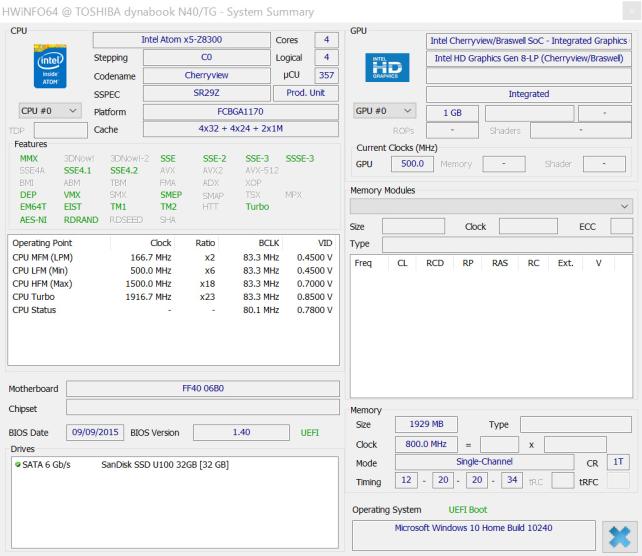Click the BIOS Version 1.40 field
The image size is (642, 556).
coord(239,432)
